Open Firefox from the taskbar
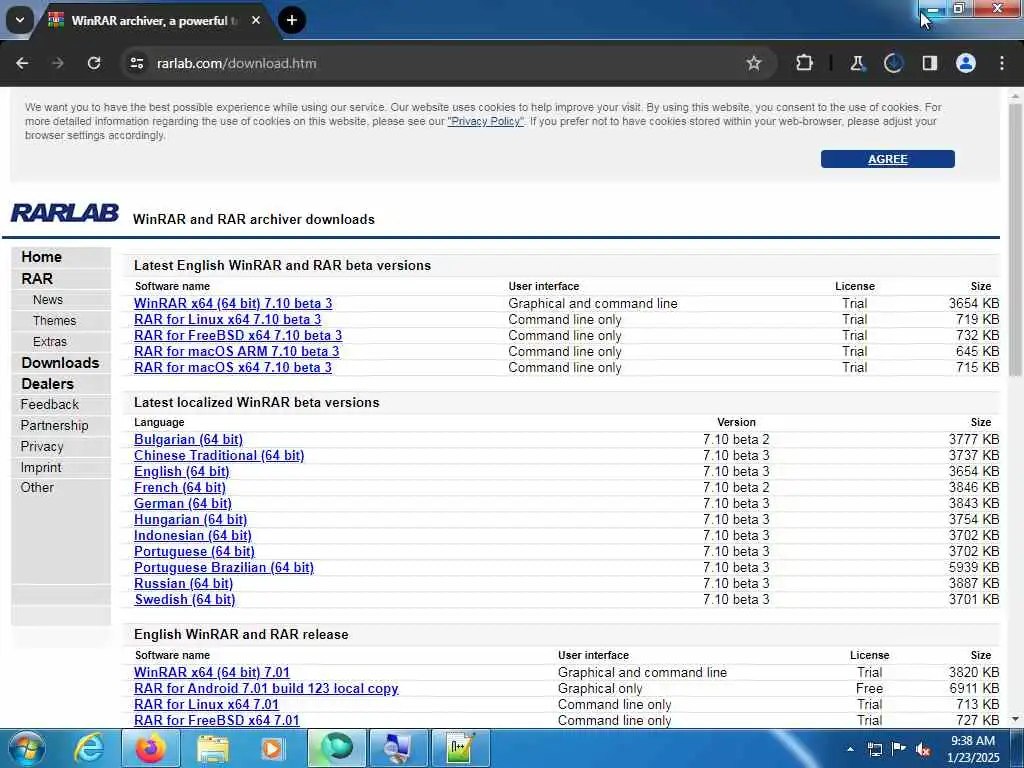This screenshot has height=768, width=1024. click(150, 748)
